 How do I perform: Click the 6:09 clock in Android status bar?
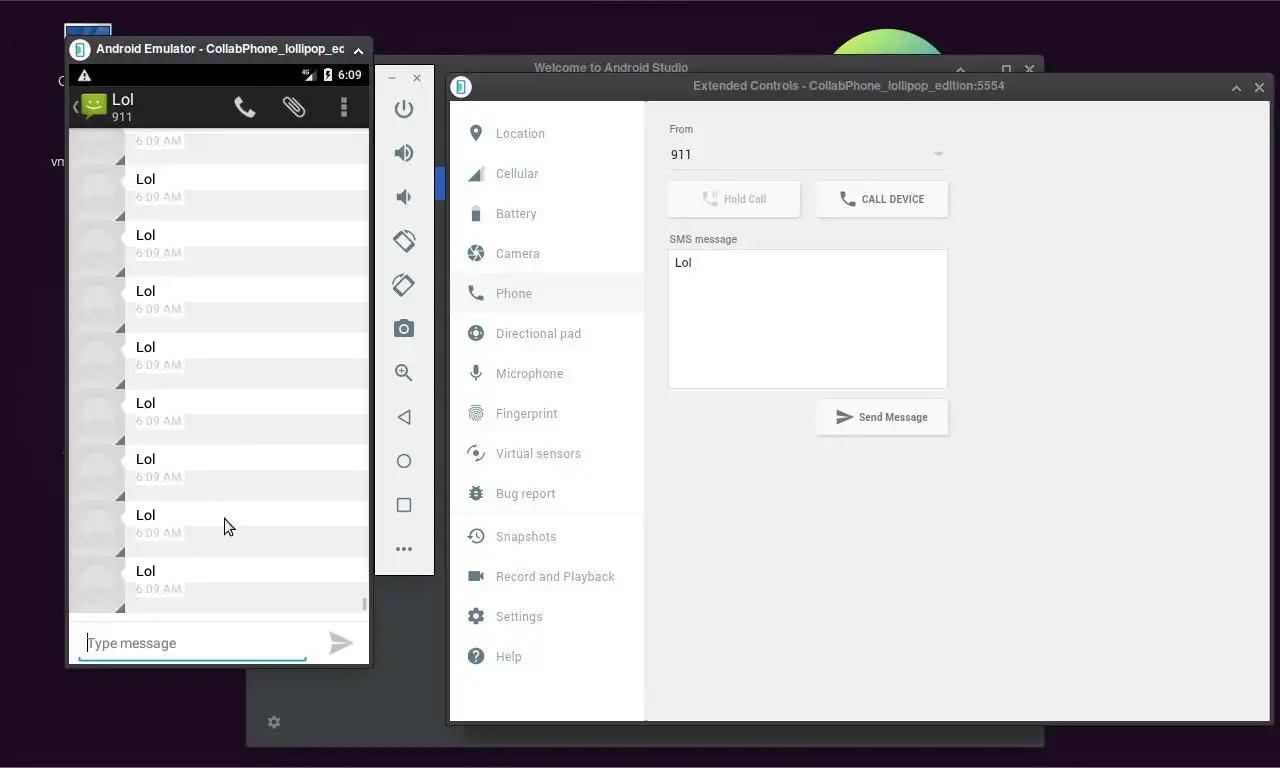coord(349,75)
